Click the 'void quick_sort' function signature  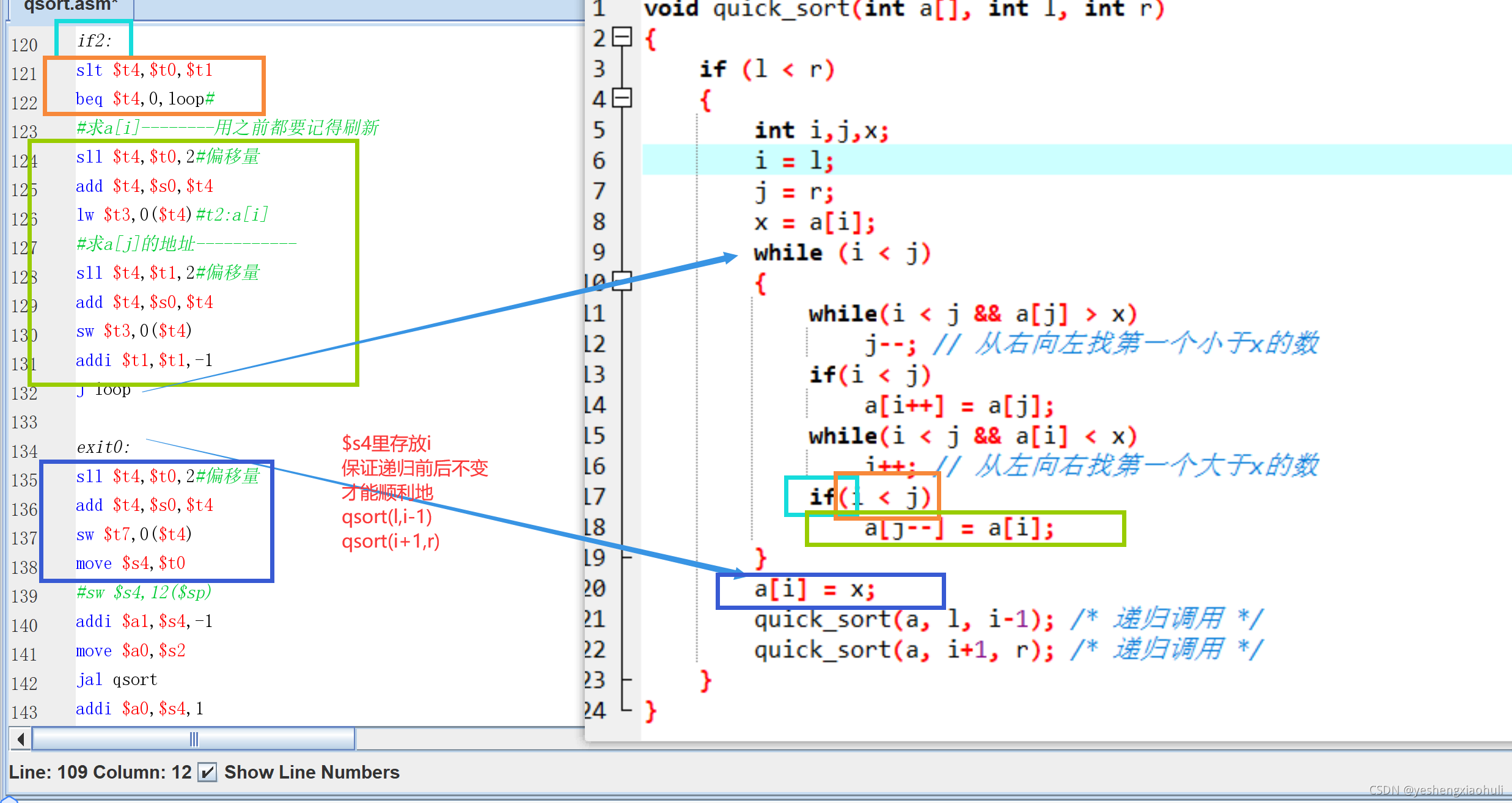click(x=905, y=9)
